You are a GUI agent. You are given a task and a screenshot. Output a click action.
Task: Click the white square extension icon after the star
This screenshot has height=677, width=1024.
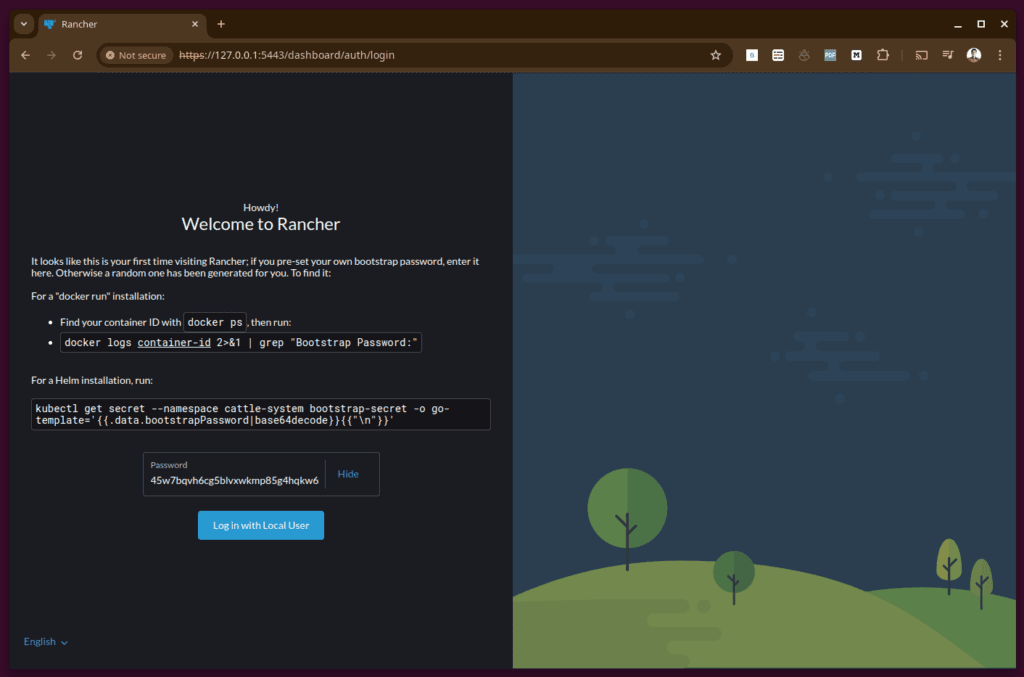point(752,55)
